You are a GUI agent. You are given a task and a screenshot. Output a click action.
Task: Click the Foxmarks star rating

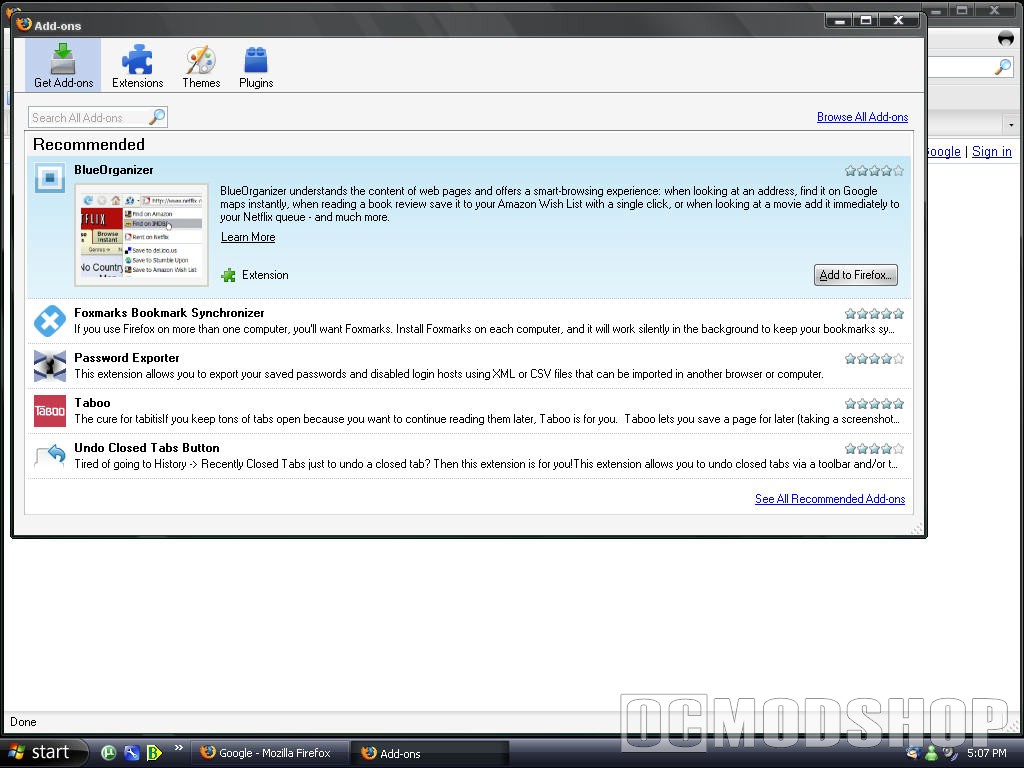coord(874,314)
